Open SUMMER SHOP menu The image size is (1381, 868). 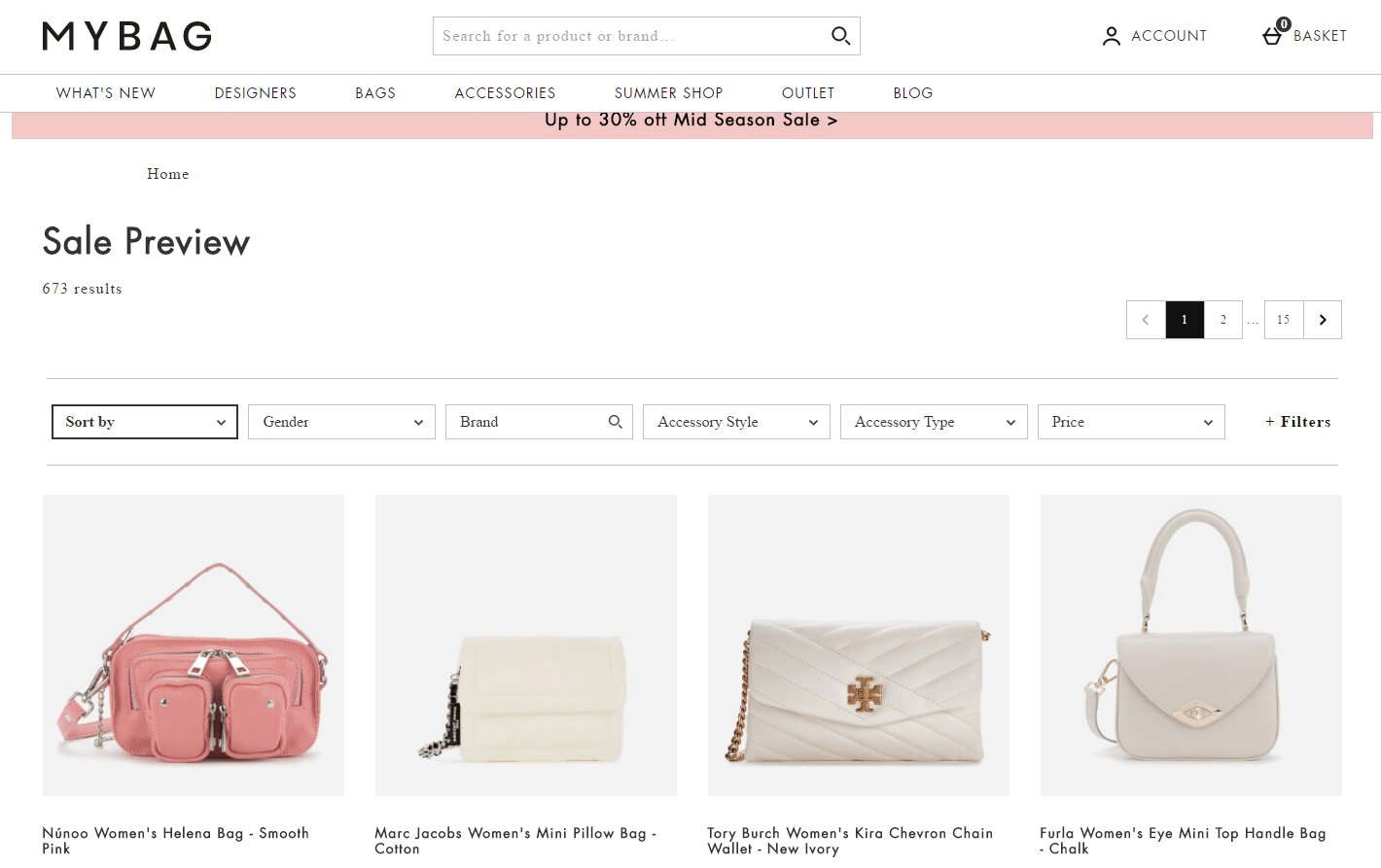pos(668,93)
